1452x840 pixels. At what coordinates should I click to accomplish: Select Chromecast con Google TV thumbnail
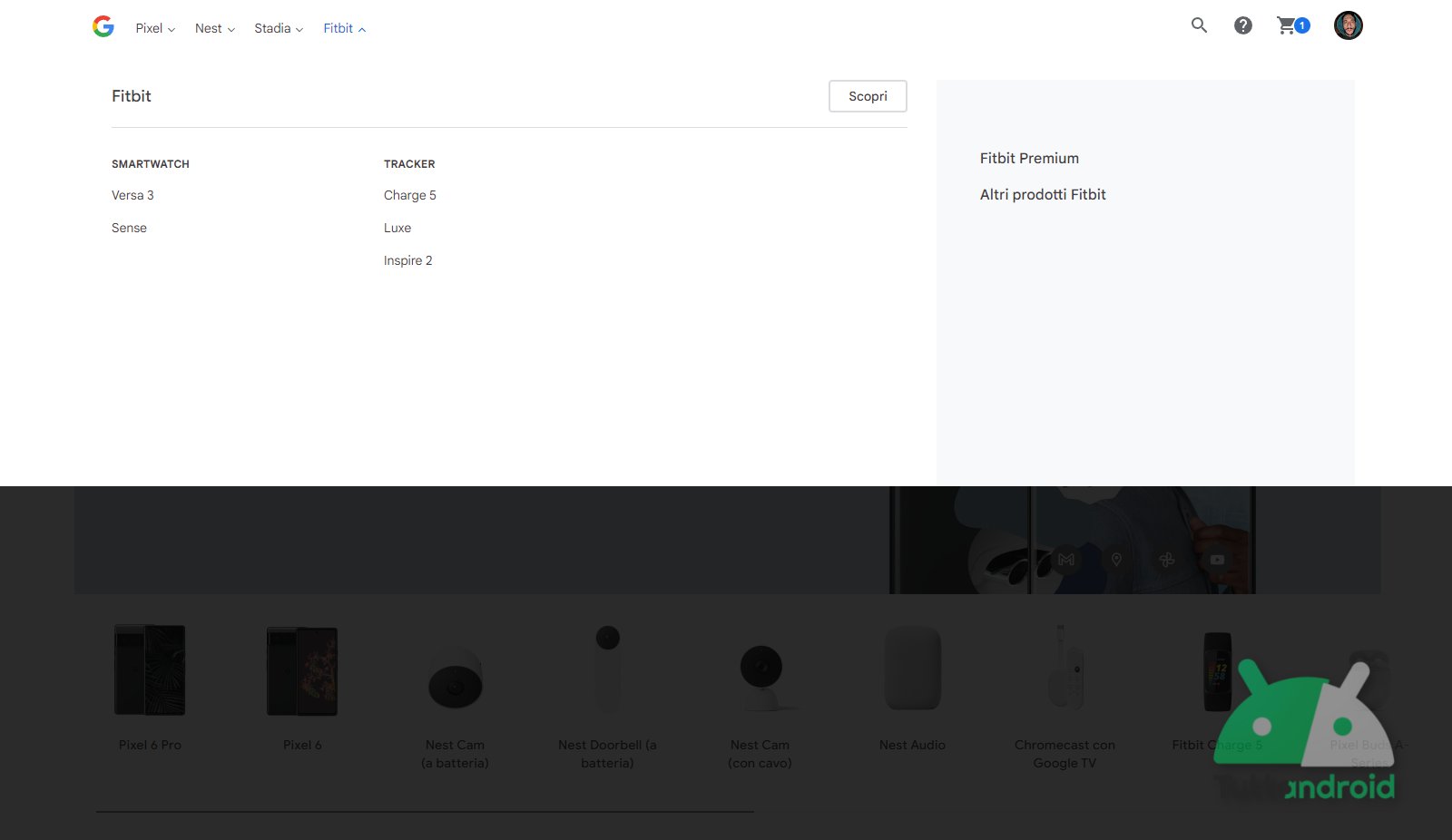click(x=1064, y=668)
